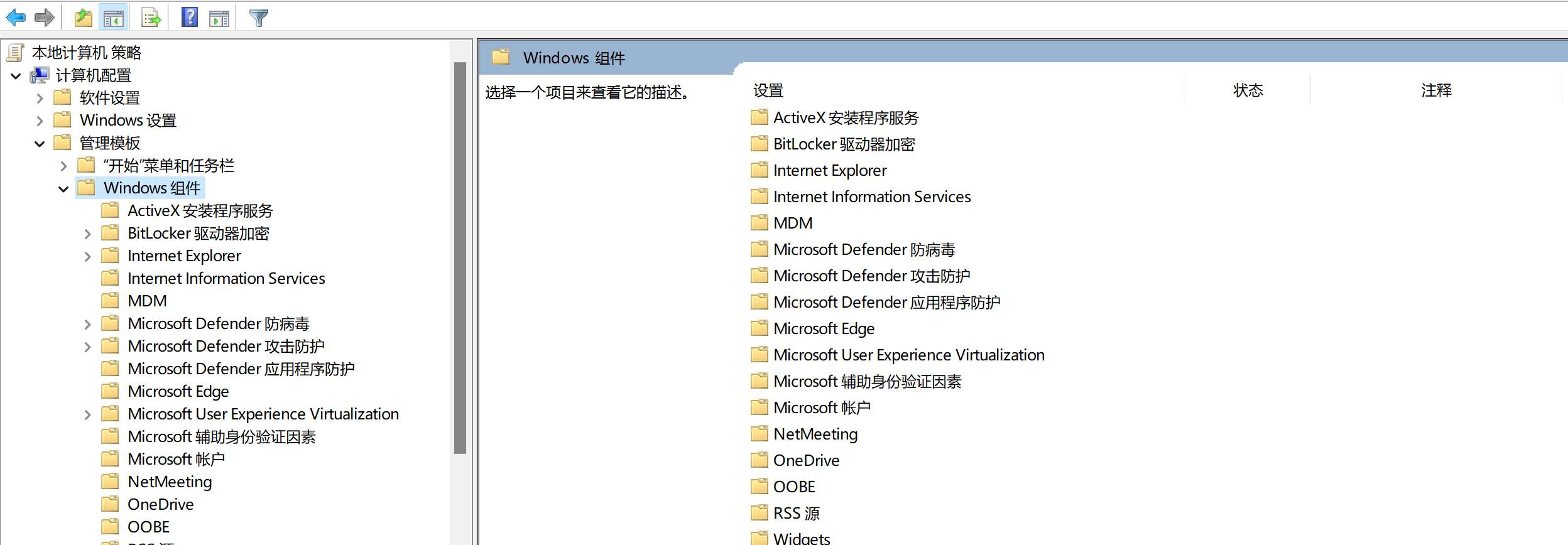Select Internet Information Services in the tree
Image resolution: width=1568 pixels, height=545 pixels.
[226, 278]
